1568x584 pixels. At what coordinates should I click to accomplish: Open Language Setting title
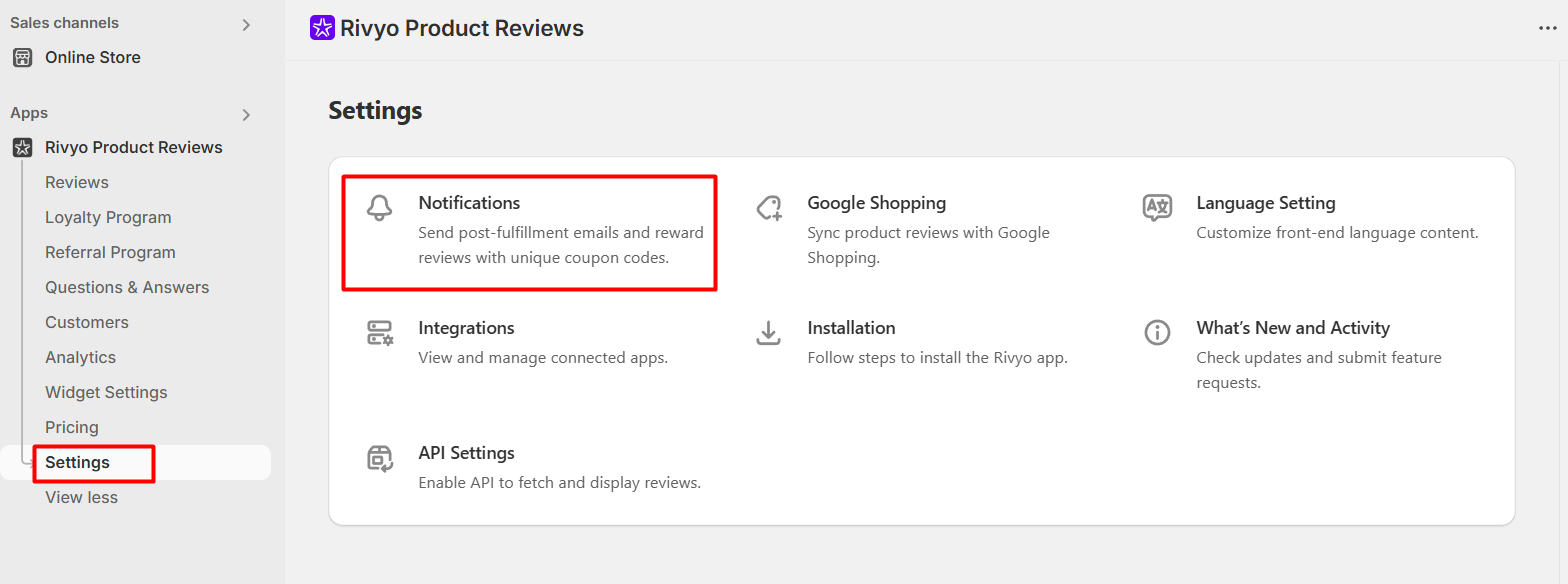pyautogui.click(x=1266, y=203)
